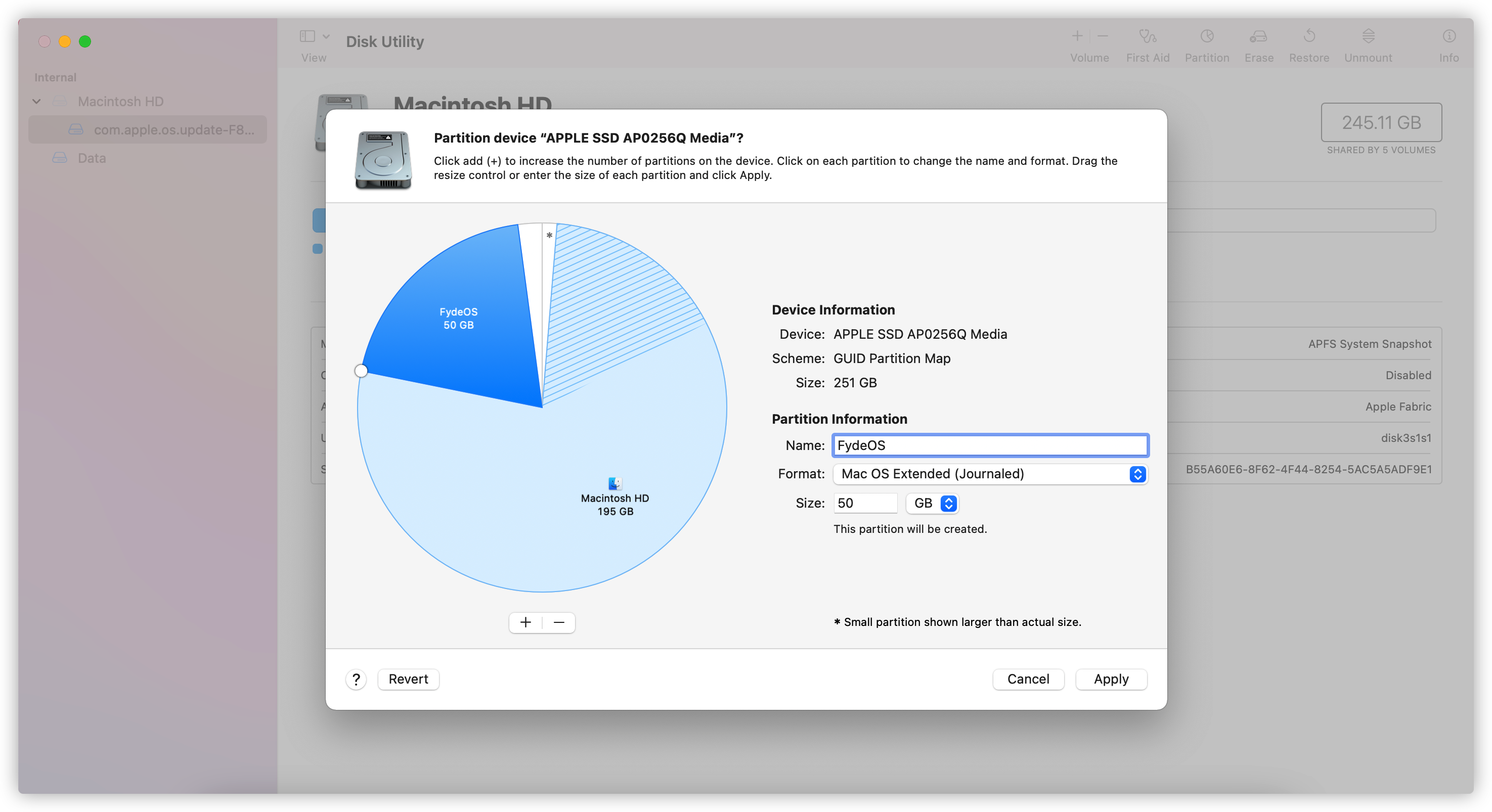This screenshot has height=812, width=1492.
Task: Click the Restore toolbar icon
Action: (1308, 37)
